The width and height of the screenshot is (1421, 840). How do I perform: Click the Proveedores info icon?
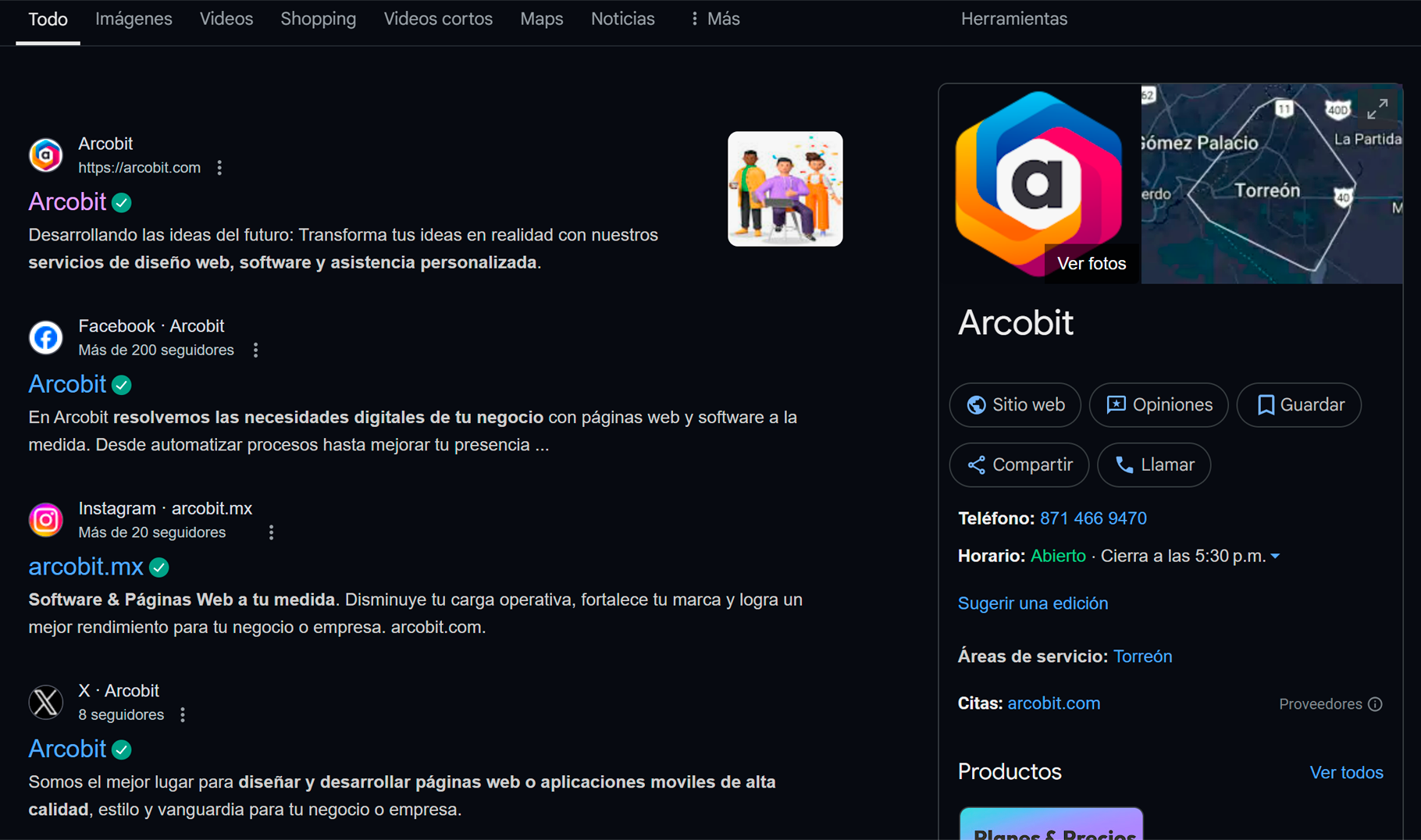click(1375, 704)
